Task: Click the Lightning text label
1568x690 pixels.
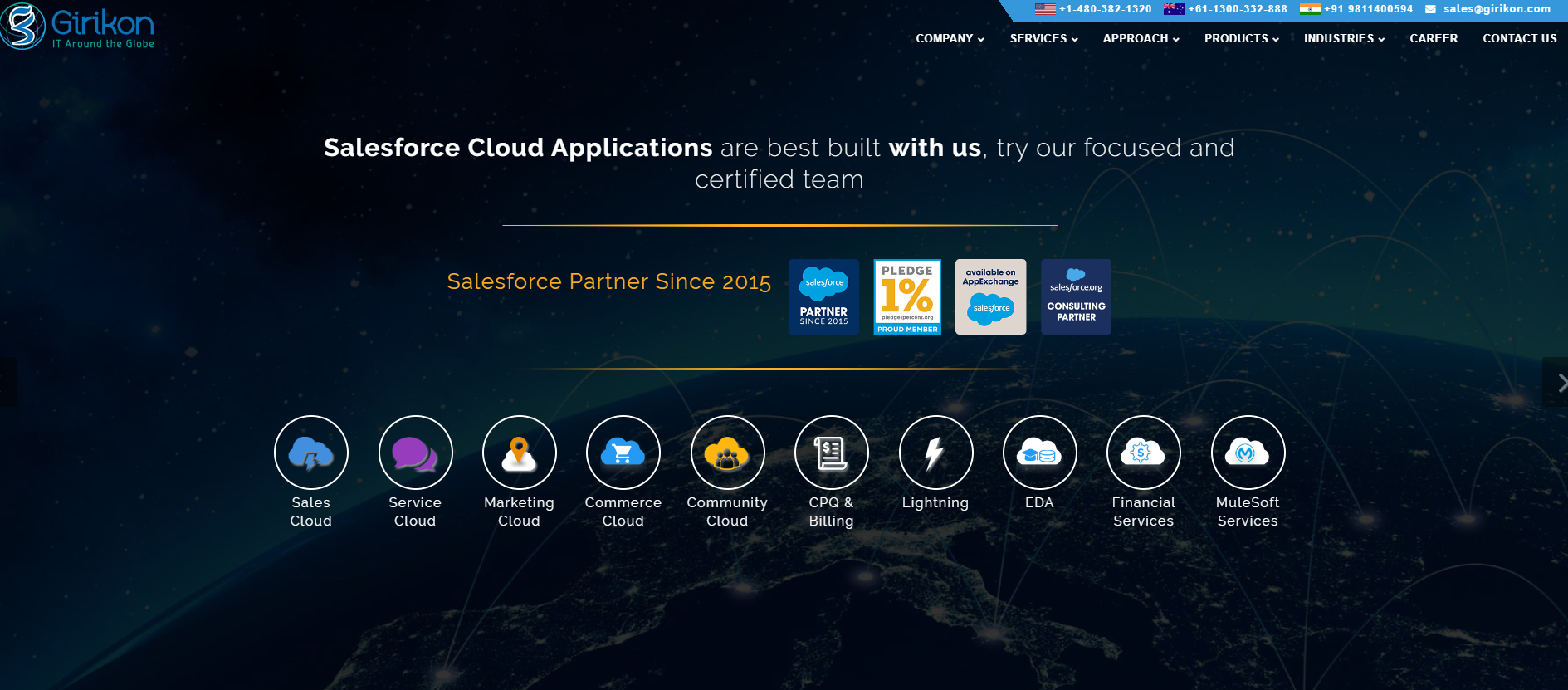Action: (x=935, y=503)
